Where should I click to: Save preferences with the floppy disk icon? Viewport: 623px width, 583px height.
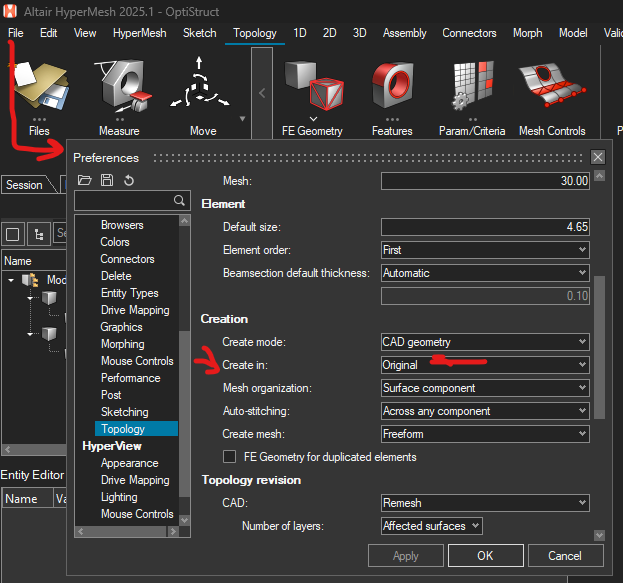tap(106, 180)
